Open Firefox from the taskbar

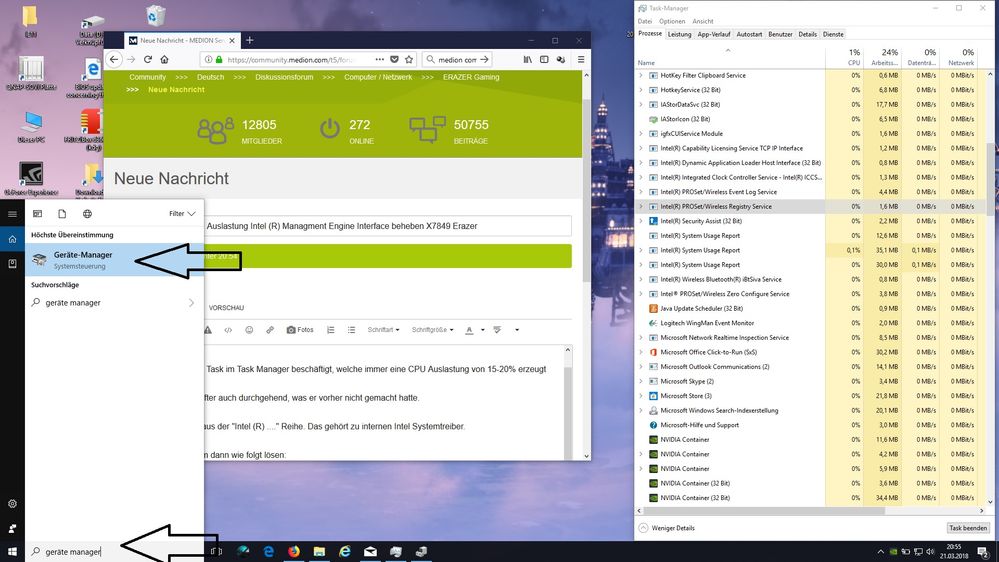(293, 551)
